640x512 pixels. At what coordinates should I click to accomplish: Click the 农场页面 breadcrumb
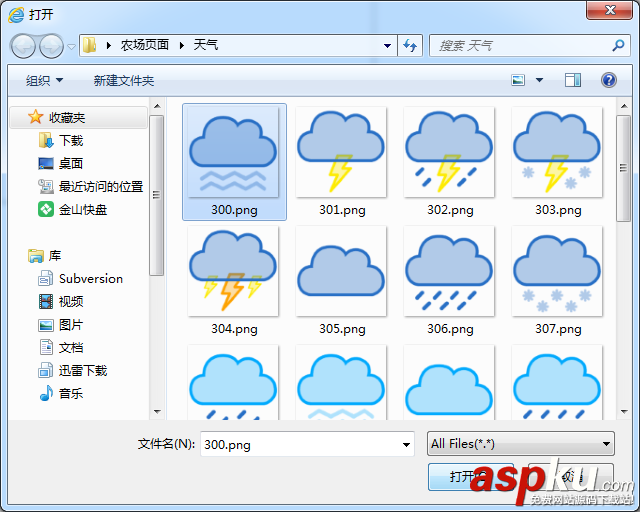[145, 45]
